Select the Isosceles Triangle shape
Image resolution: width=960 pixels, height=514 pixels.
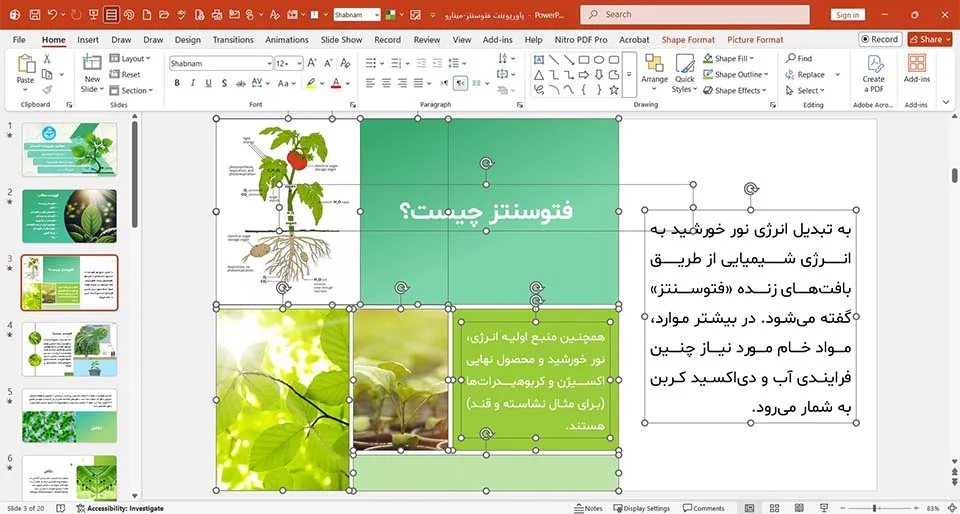pos(539,75)
